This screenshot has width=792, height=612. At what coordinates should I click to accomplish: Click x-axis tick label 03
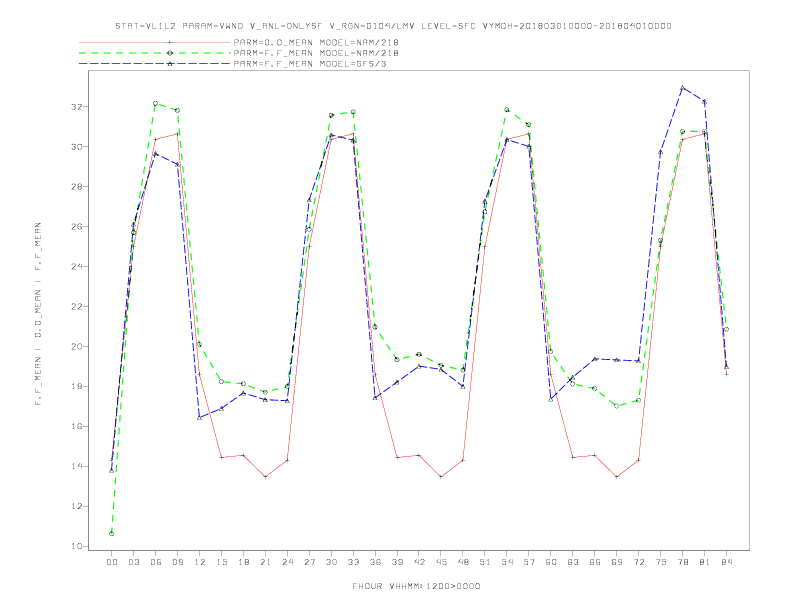click(x=133, y=562)
